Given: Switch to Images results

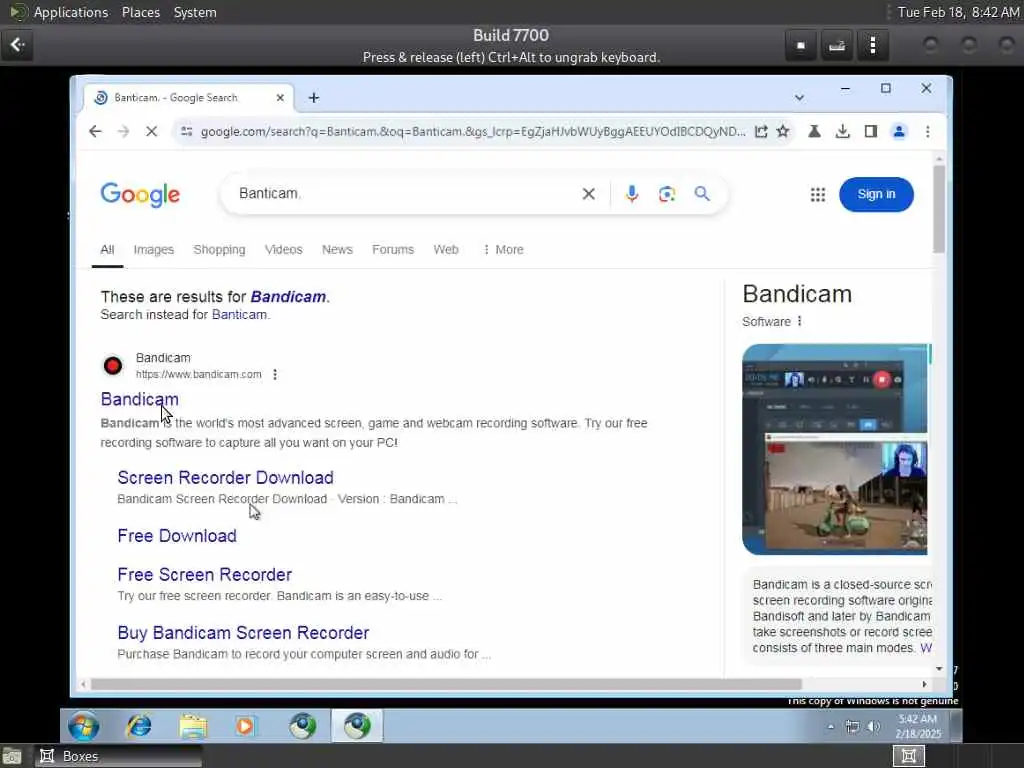Looking at the screenshot, I should click(x=153, y=249).
